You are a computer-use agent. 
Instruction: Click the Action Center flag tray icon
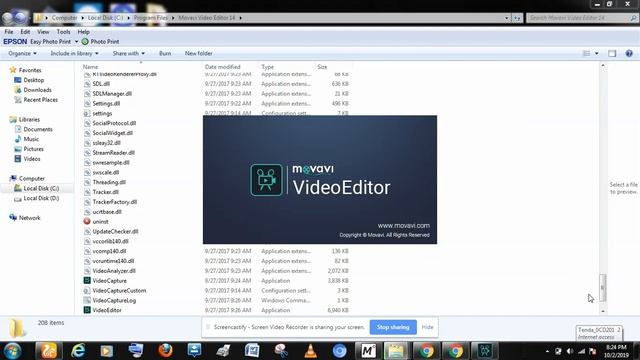593,351
